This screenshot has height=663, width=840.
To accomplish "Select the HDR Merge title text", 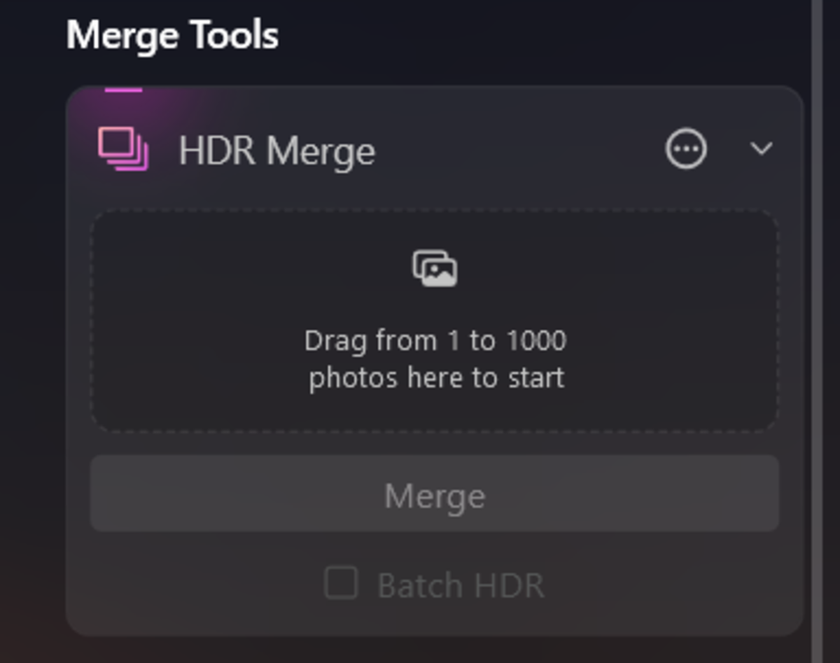I will pos(277,151).
